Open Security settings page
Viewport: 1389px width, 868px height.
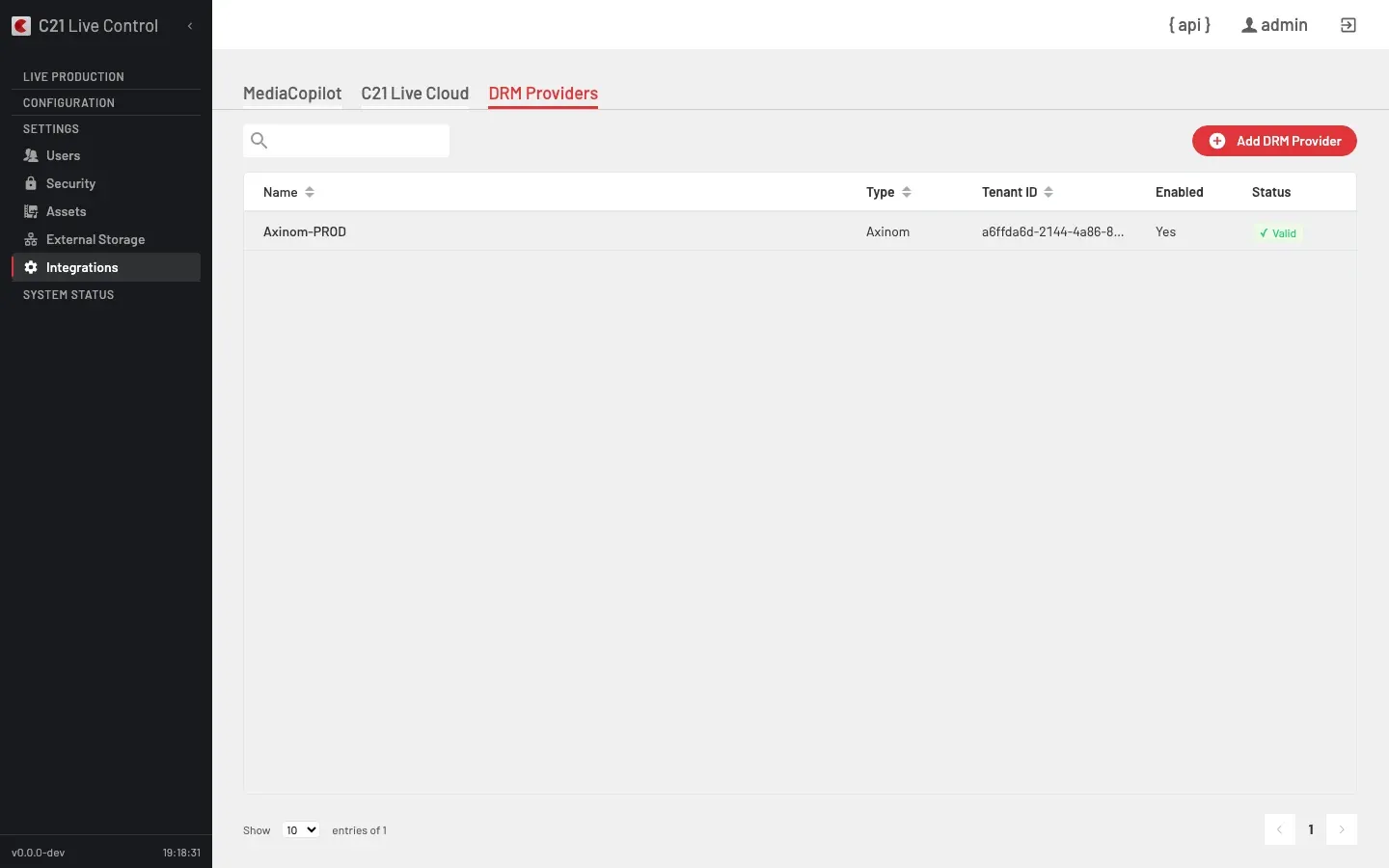(106, 183)
